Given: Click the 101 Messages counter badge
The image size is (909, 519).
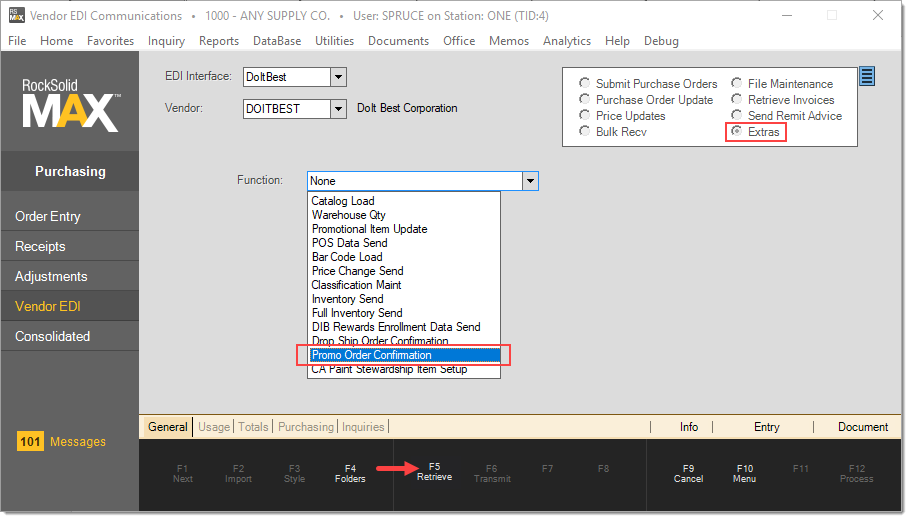Looking at the screenshot, I should [31, 442].
